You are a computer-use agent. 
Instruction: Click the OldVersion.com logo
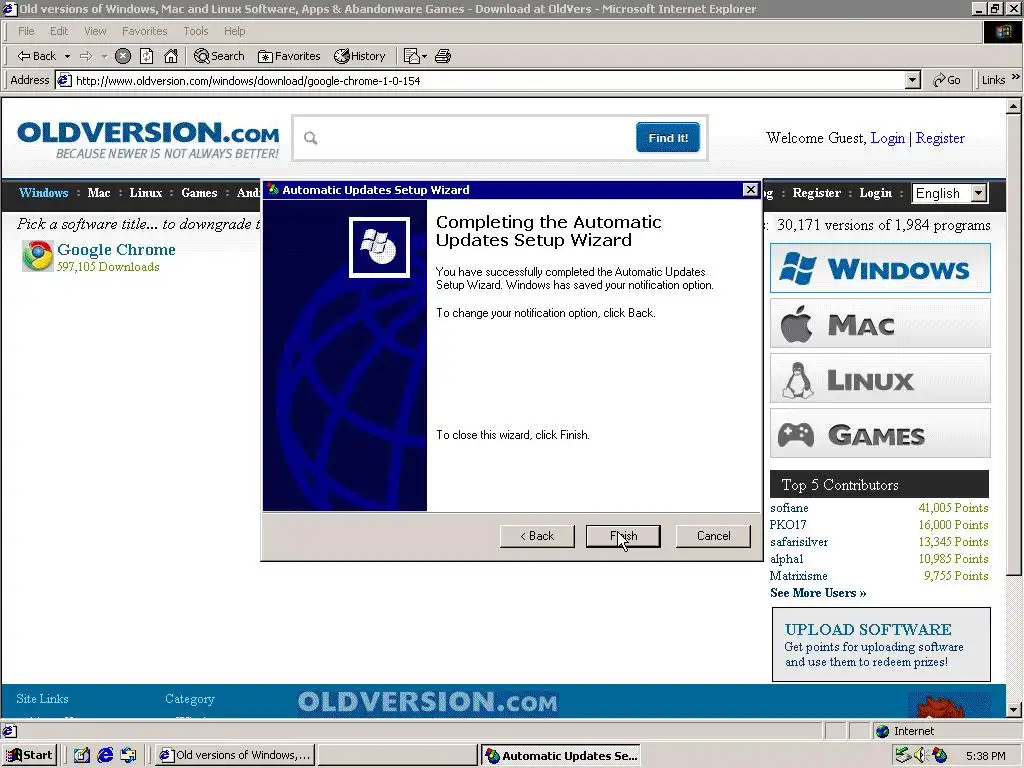click(148, 139)
